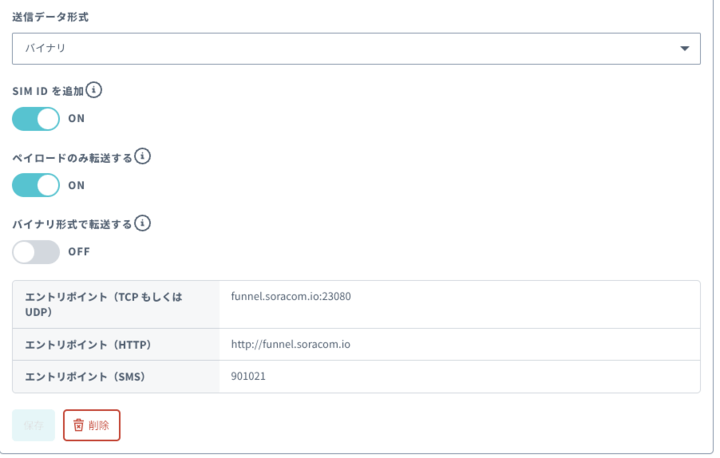Enable the バイナリ形式で転送する switch
The image size is (720, 458).
click(x=36, y=252)
